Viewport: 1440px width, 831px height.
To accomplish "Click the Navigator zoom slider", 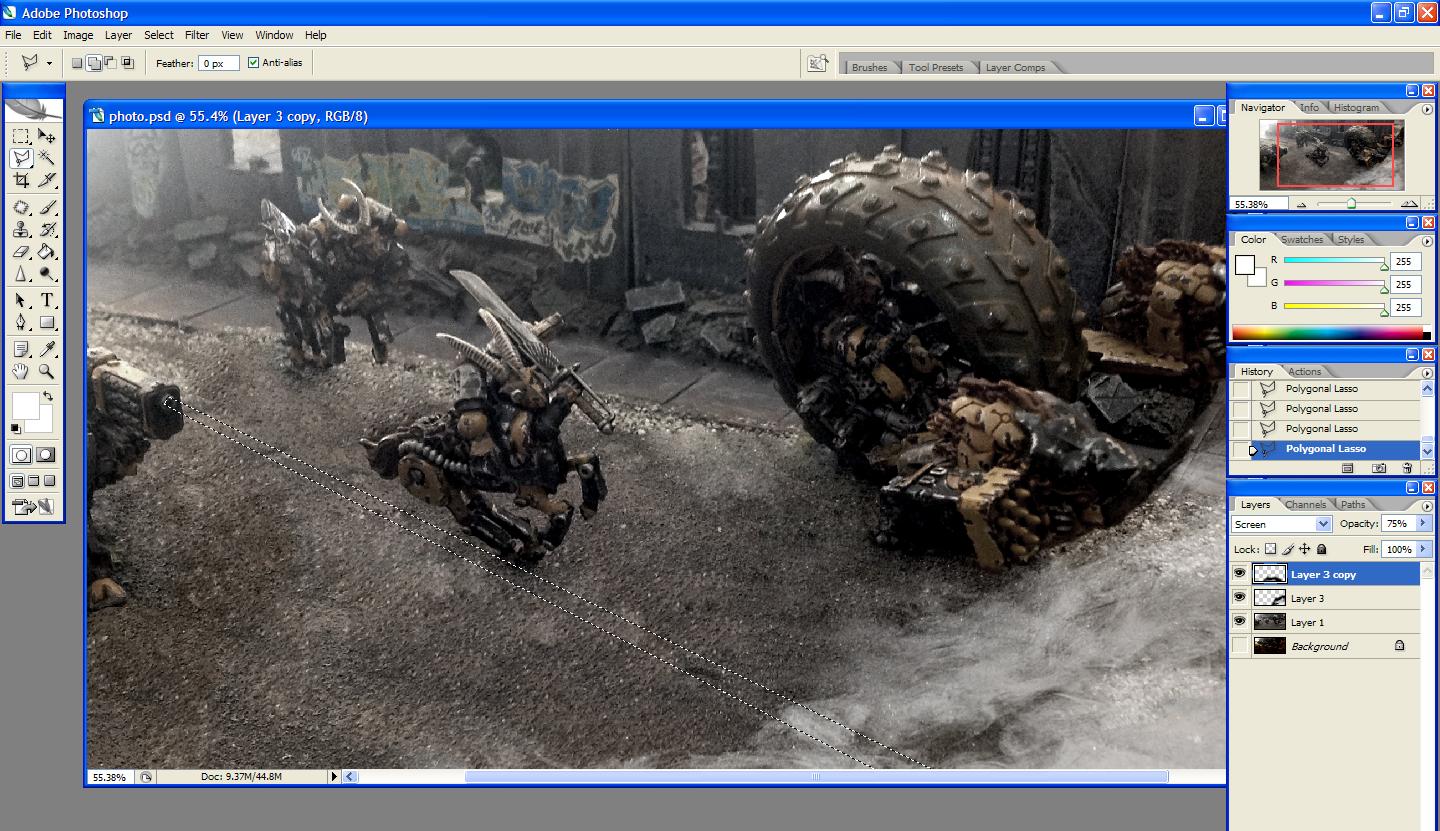I will 1351,203.
